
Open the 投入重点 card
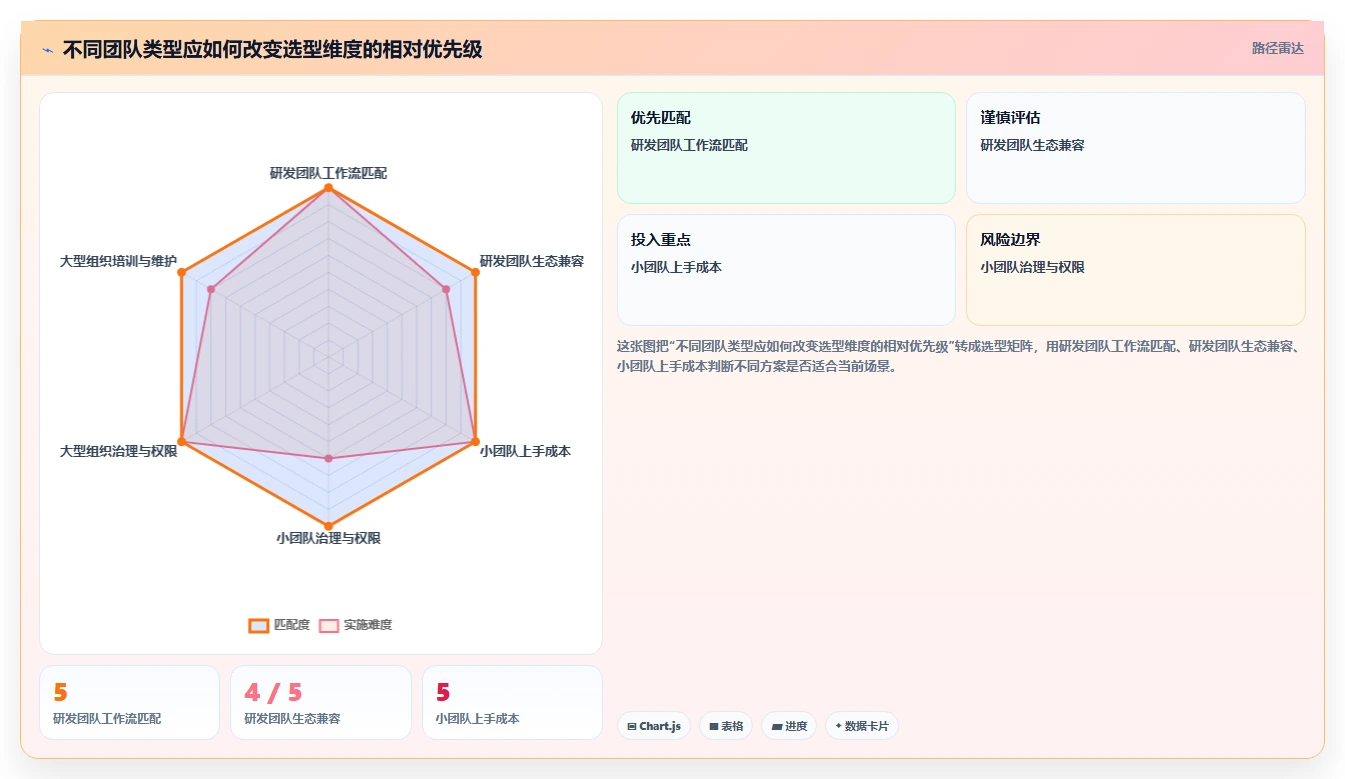786,270
